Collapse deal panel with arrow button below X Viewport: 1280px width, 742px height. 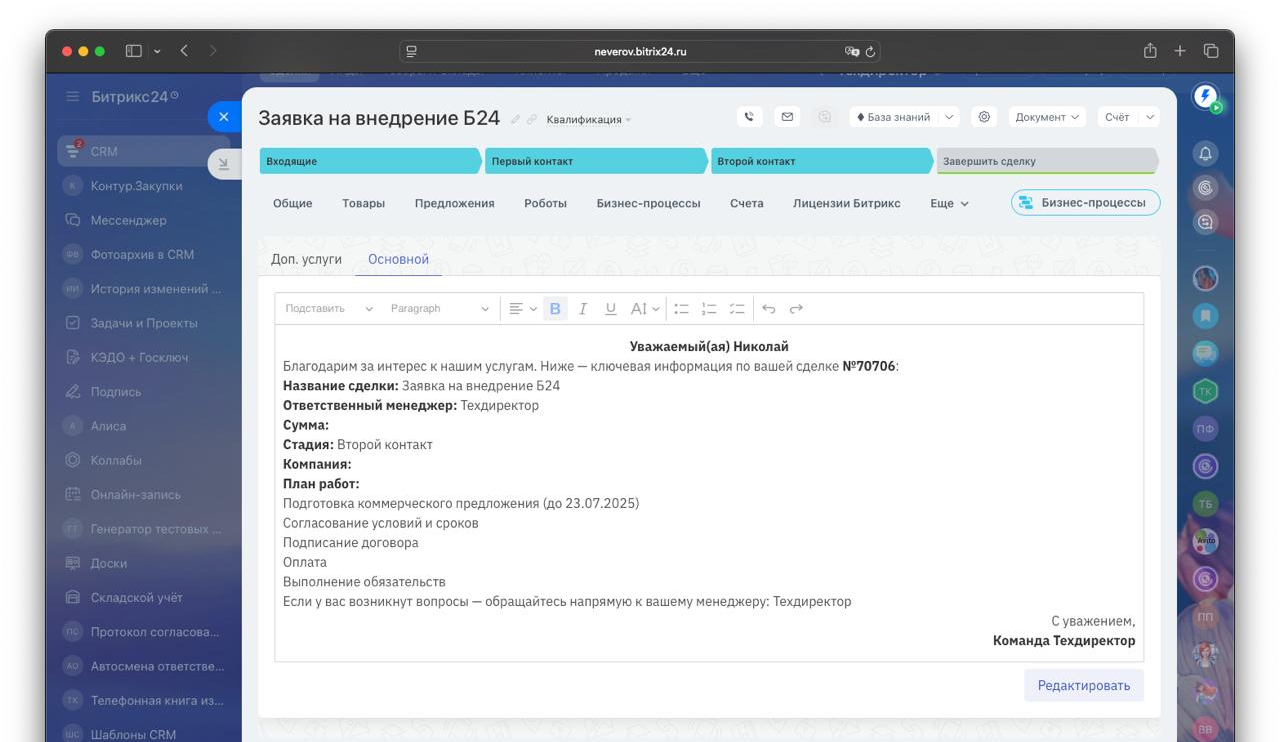(223, 164)
